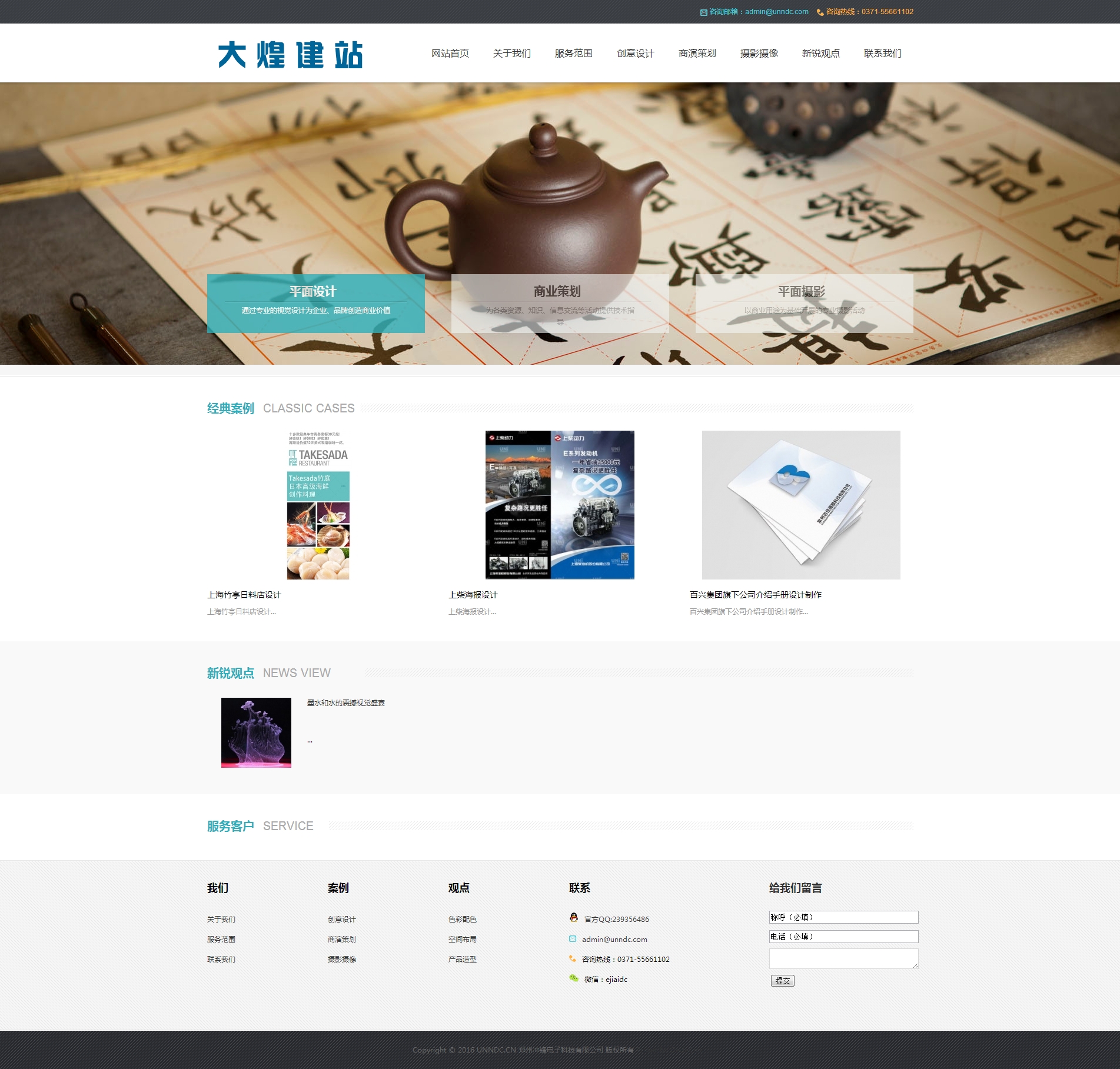
Task: Click the phone hotline icon in top bar
Action: [x=820, y=12]
